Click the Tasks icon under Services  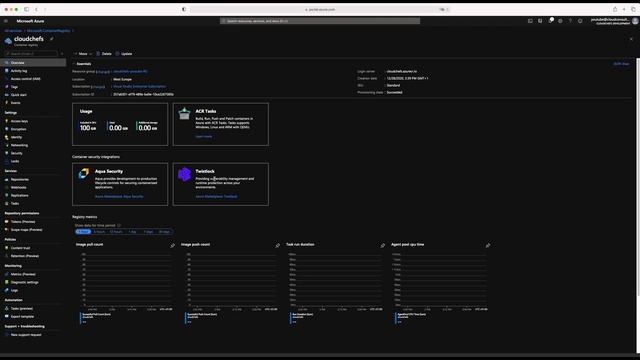(7, 203)
